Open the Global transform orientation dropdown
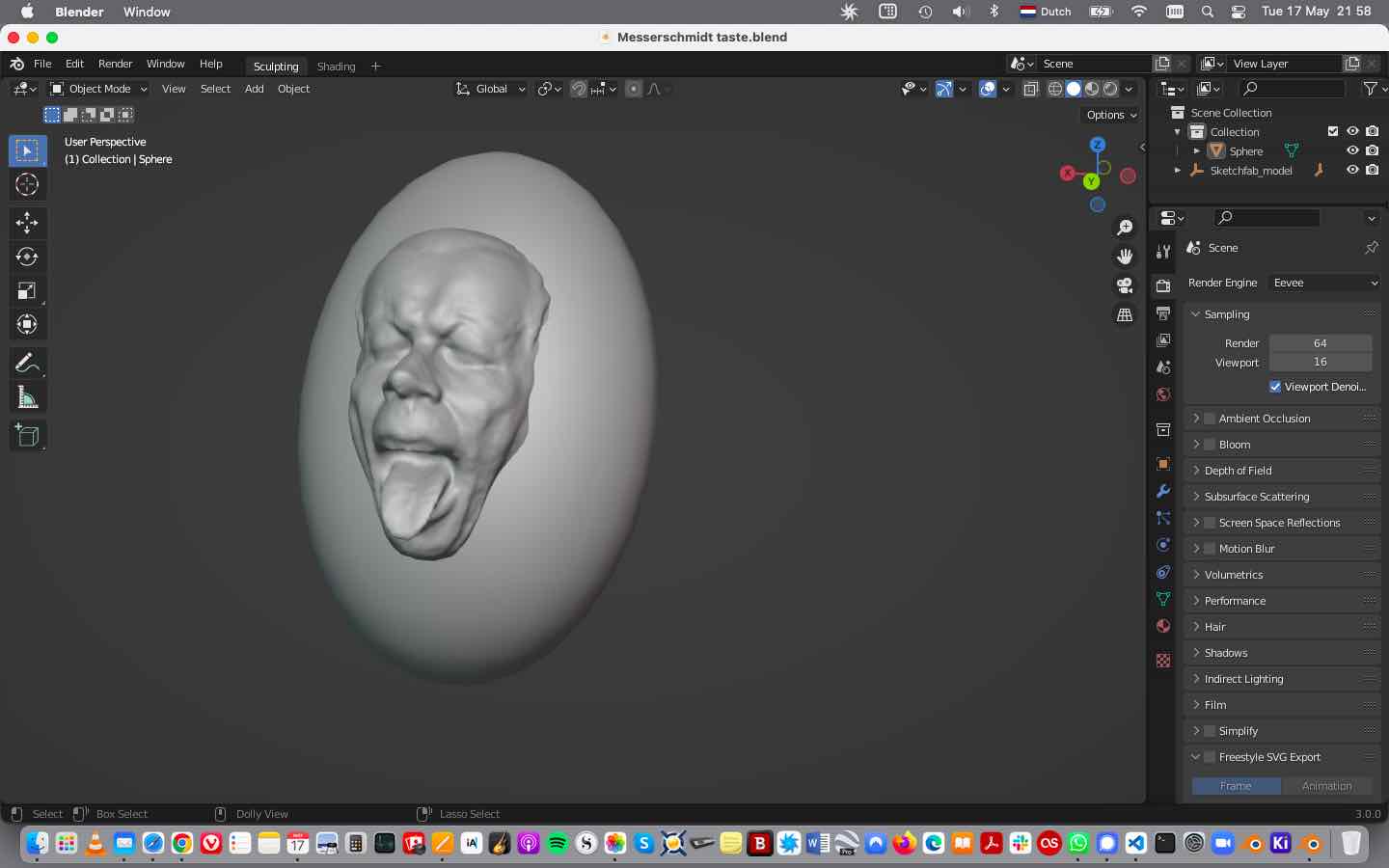Image resolution: width=1389 pixels, height=868 pixels. (x=491, y=89)
